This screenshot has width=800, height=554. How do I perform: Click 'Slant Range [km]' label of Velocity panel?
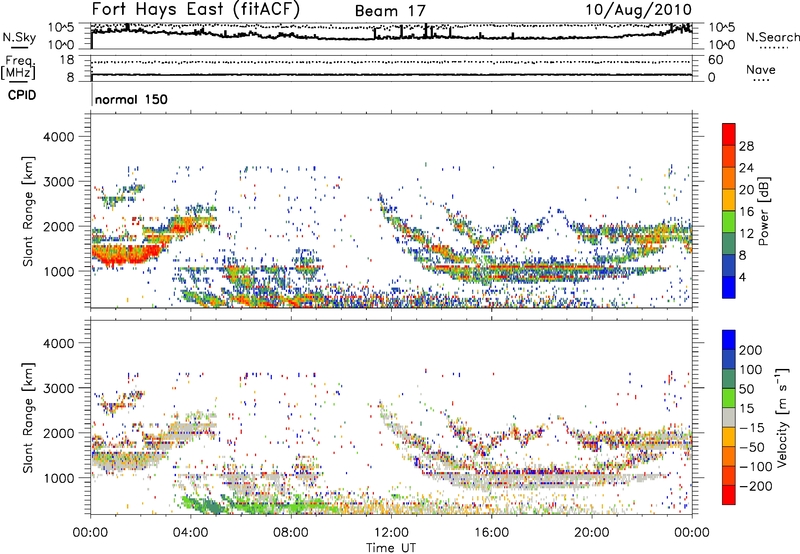[x=29, y=418]
